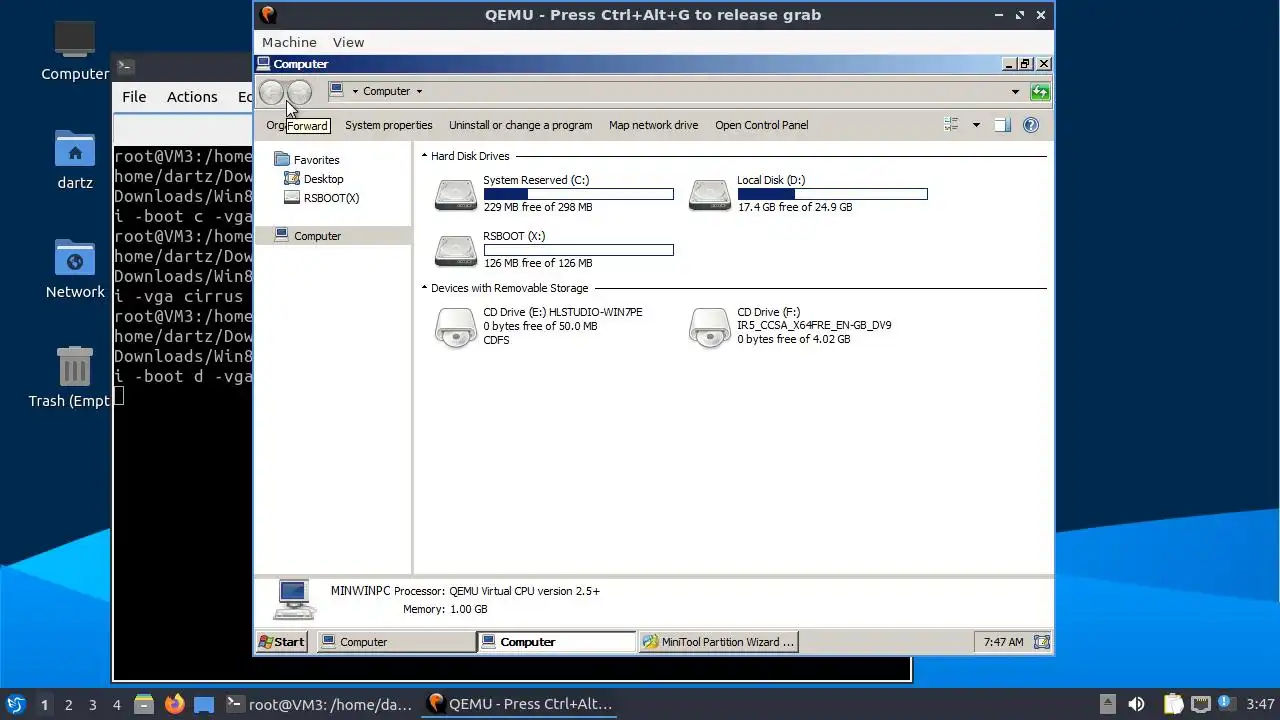
Task: Select the Local Disk (D:) drive icon
Action: pyautogui.click(x=710, y=194)
